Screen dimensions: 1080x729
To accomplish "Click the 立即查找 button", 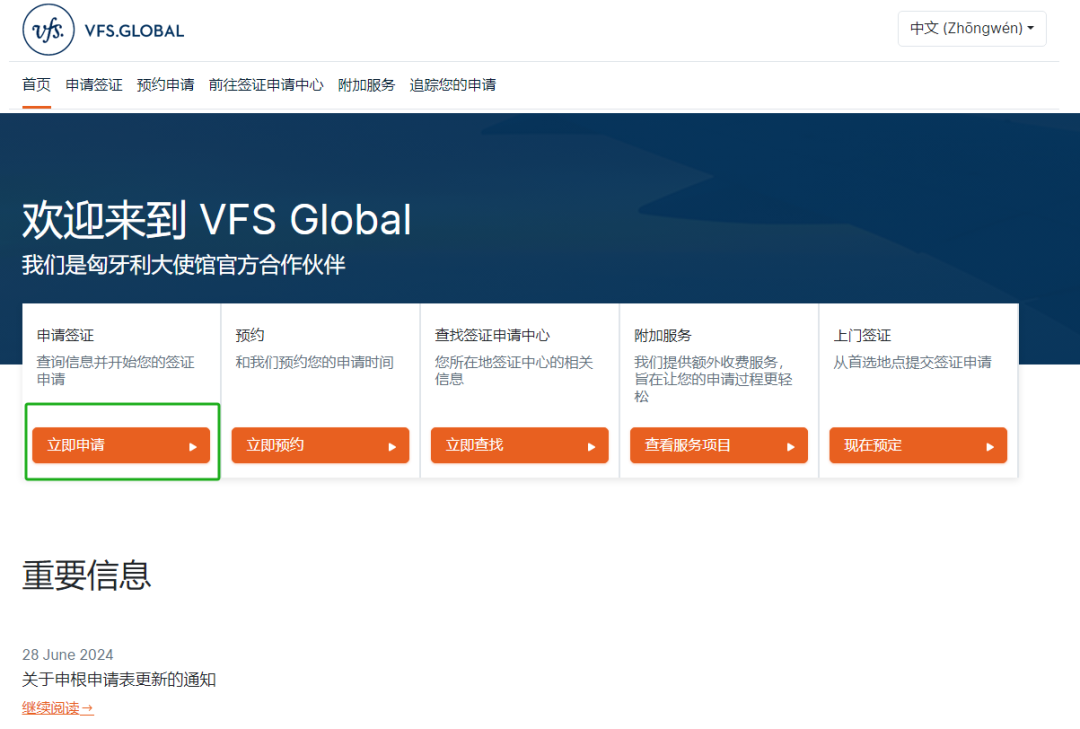I will click(519, 445).
